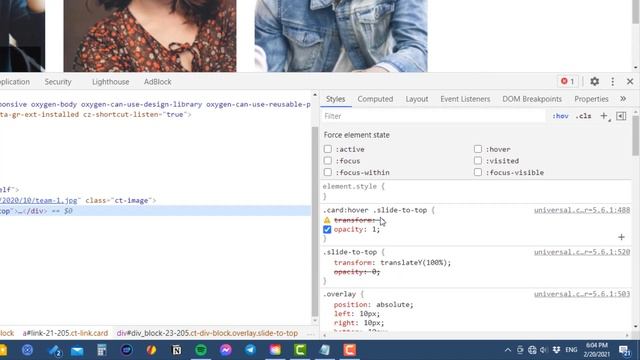The height and width of the screenshot is (360, 640).
Task: Open Dropbox tray icon
Action: click(556, 350)
